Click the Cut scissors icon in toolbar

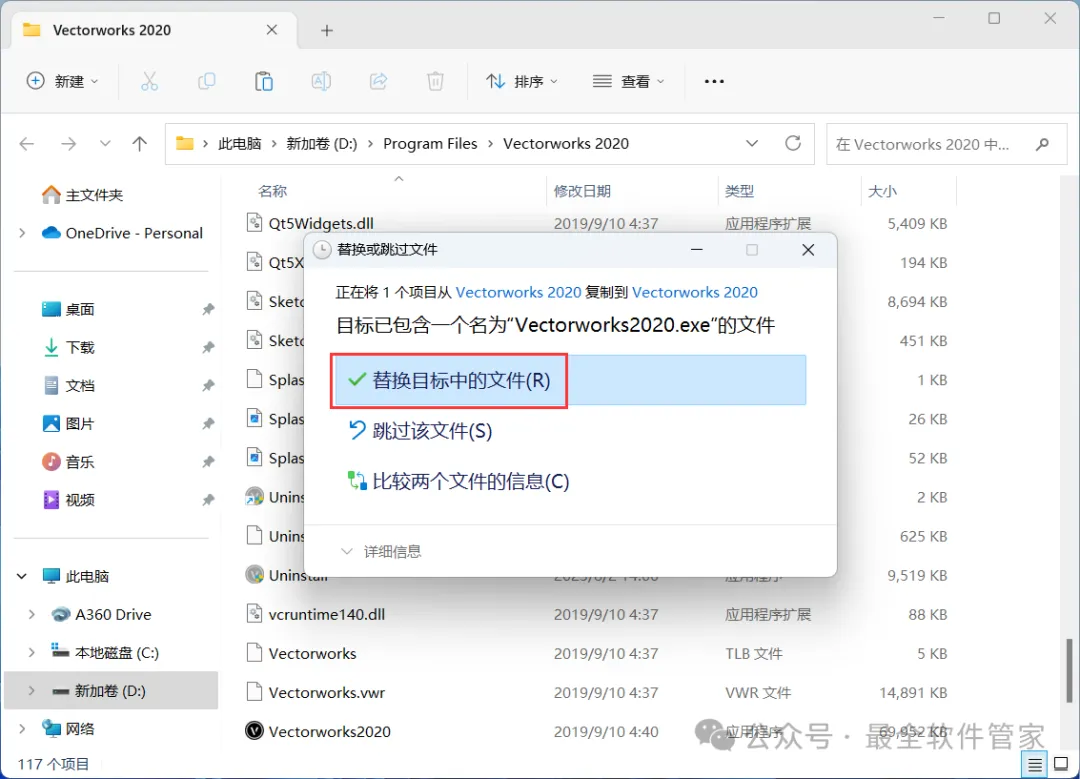[149, 81]
